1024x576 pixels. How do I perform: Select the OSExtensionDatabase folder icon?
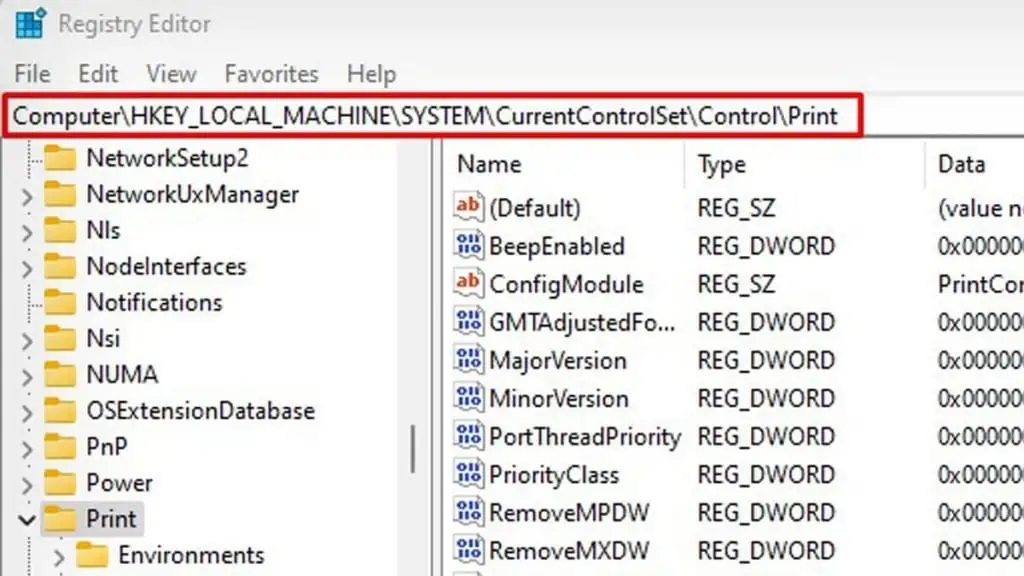60,411
